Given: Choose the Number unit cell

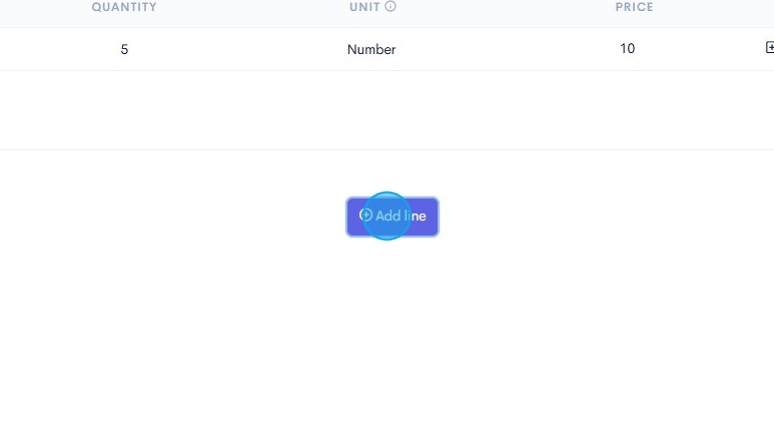Looking at the screenshot, I should click(371, 49).
